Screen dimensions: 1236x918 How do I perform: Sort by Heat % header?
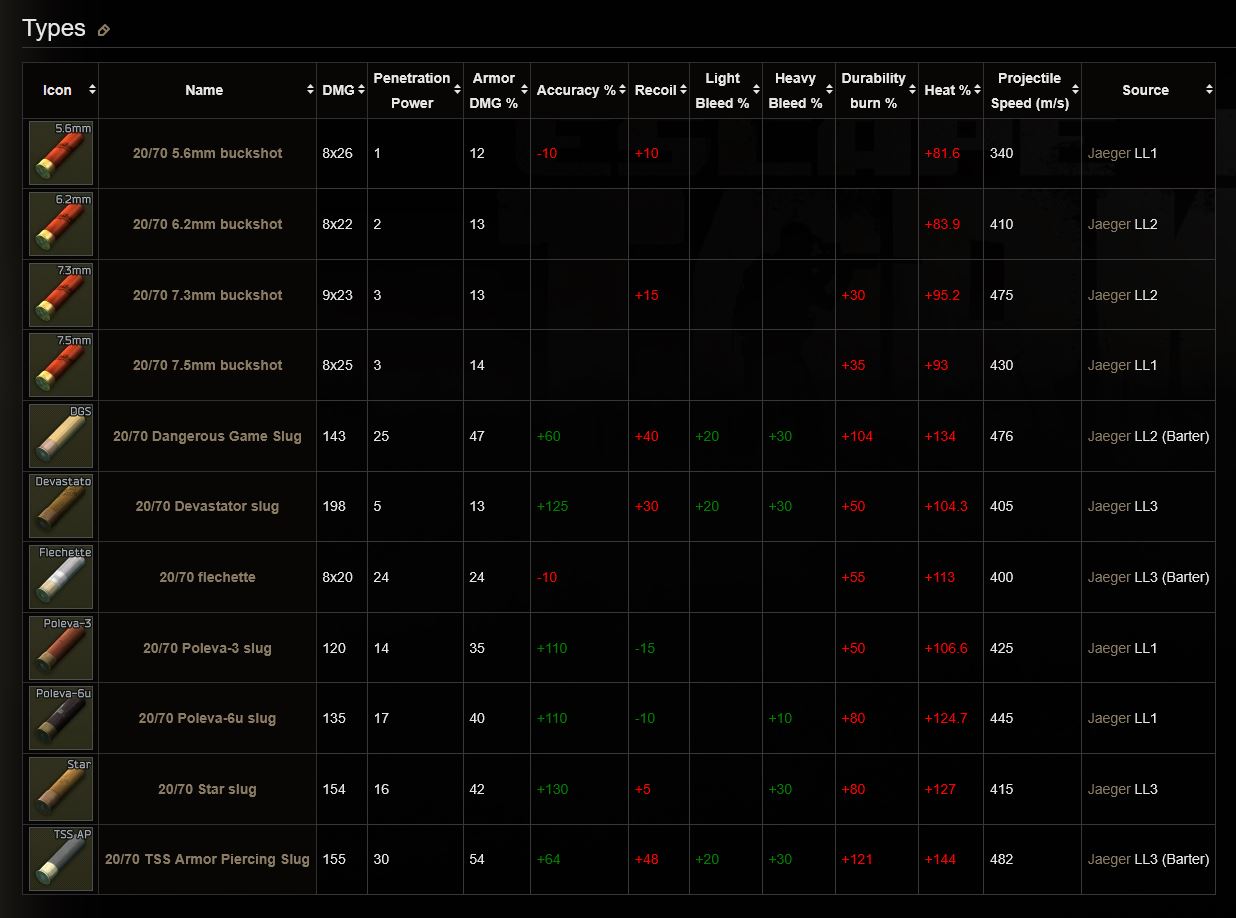pyautogui.click(x=951, y=90)
